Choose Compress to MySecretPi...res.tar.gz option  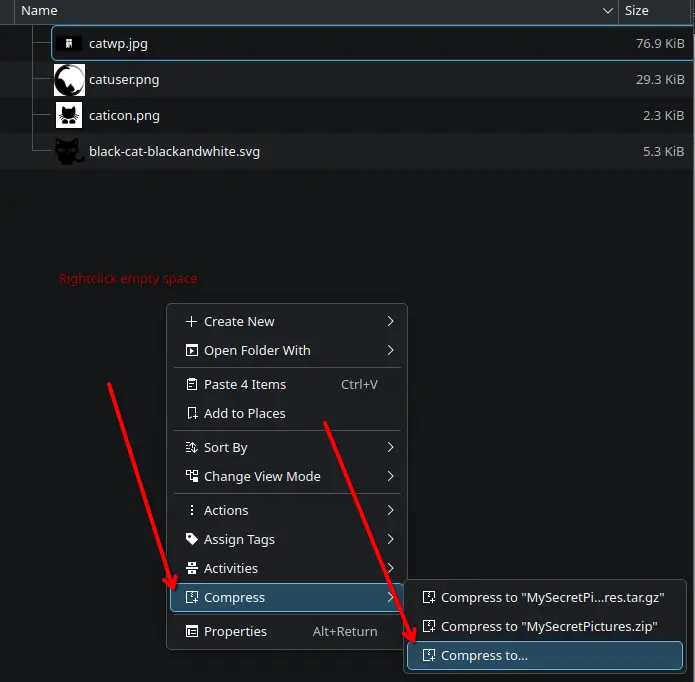[x=552, y=598]
